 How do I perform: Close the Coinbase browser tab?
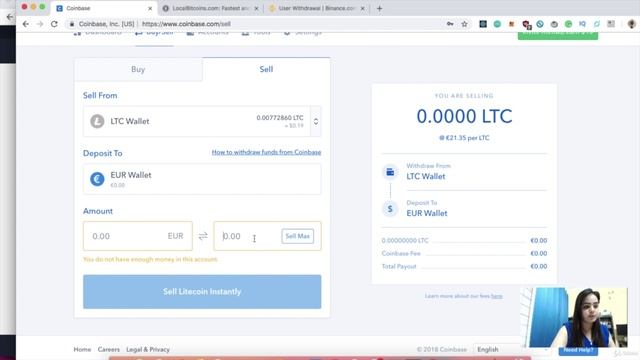[150, 8]
